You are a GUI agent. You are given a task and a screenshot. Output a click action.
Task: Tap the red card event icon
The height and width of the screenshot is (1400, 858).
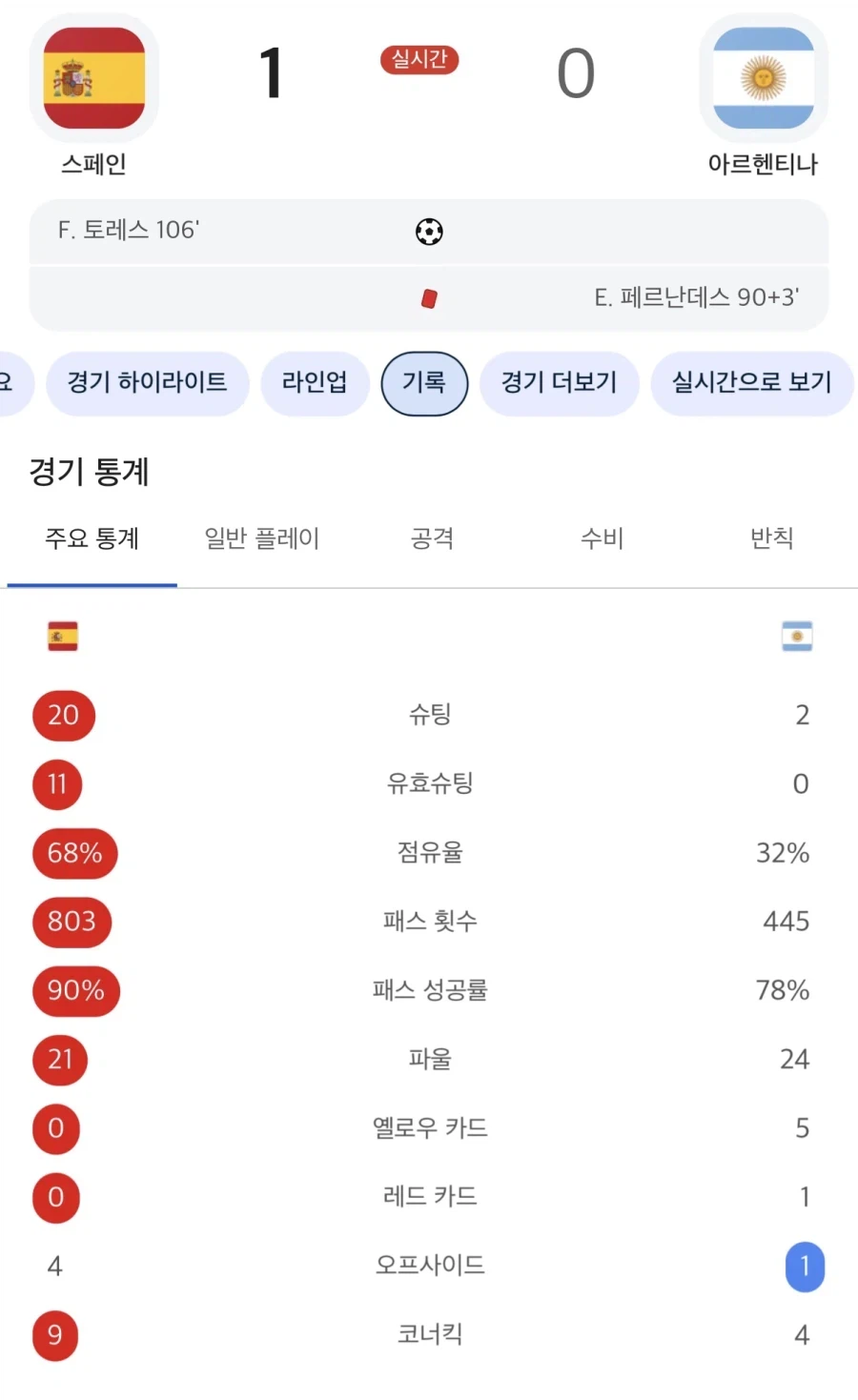coord(429,298)
